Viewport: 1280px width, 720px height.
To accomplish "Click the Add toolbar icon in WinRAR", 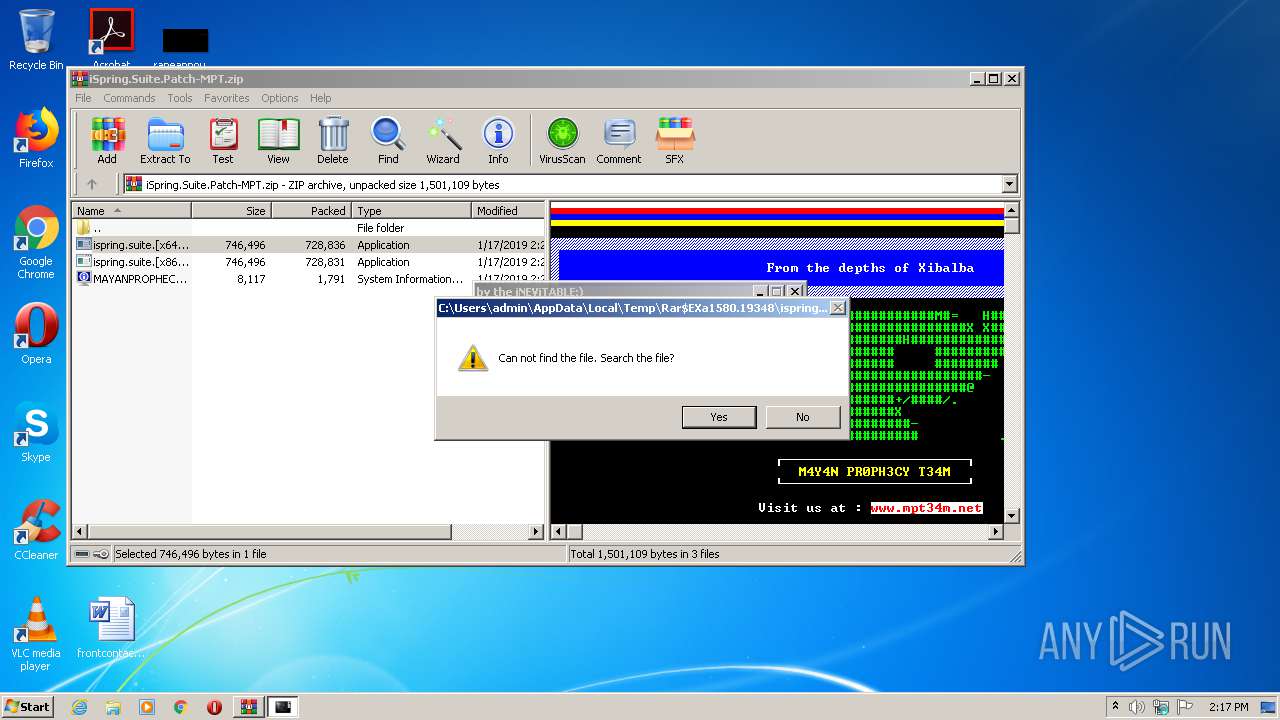I will click(x=107, y=140).
